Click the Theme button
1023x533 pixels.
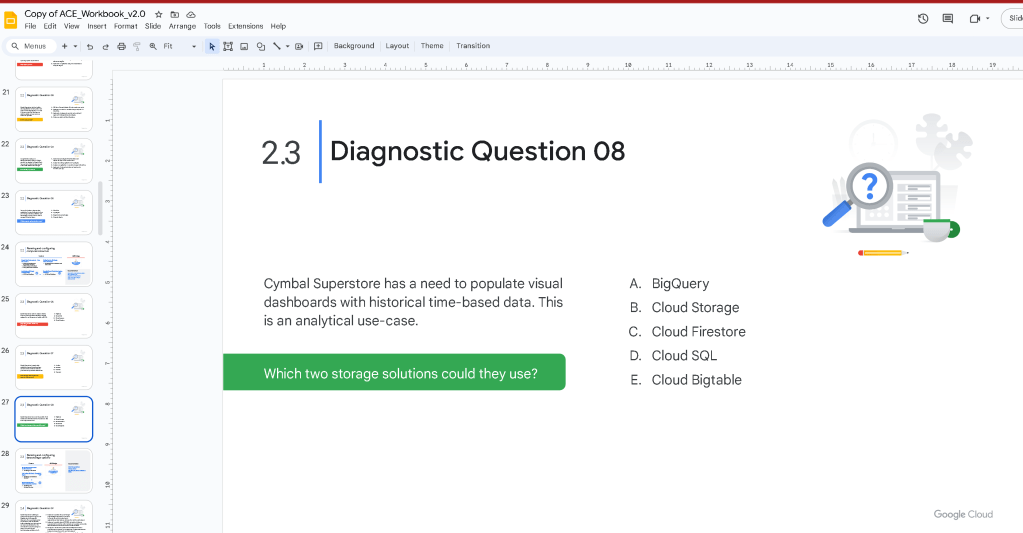pos(432,46)
